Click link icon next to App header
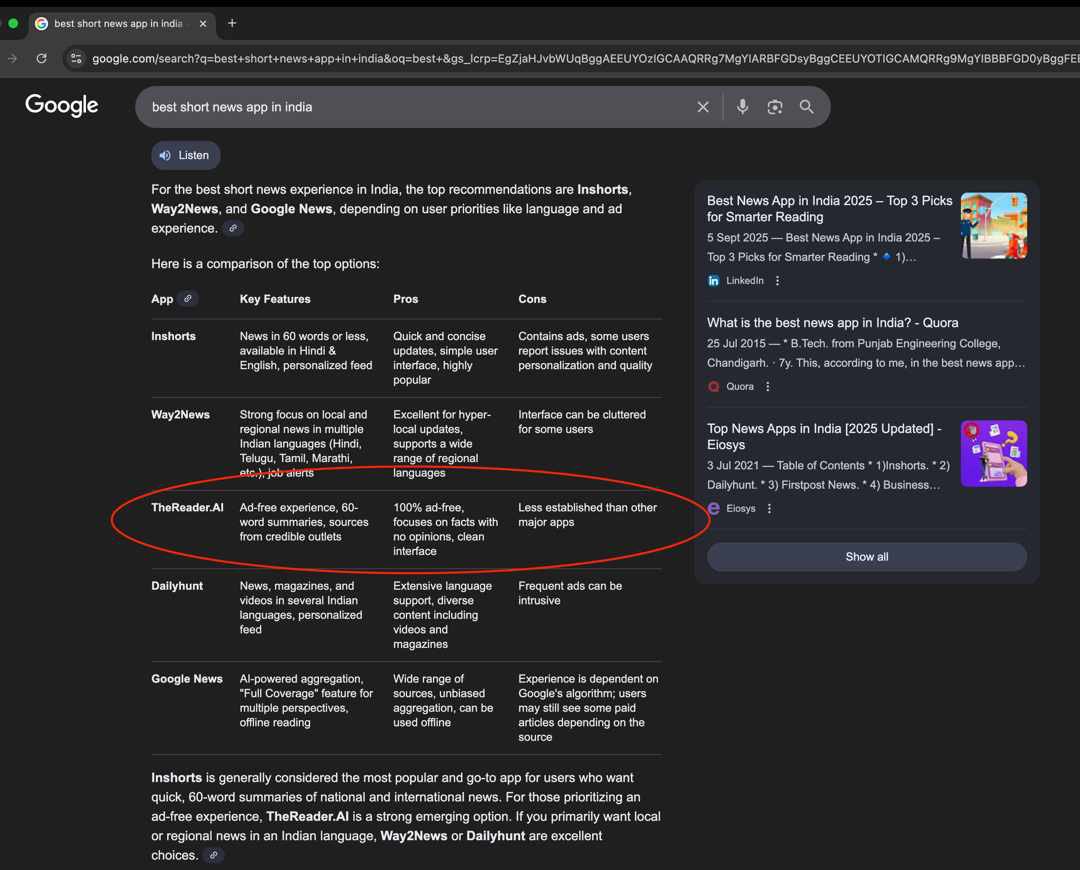 tap(187, 298)
